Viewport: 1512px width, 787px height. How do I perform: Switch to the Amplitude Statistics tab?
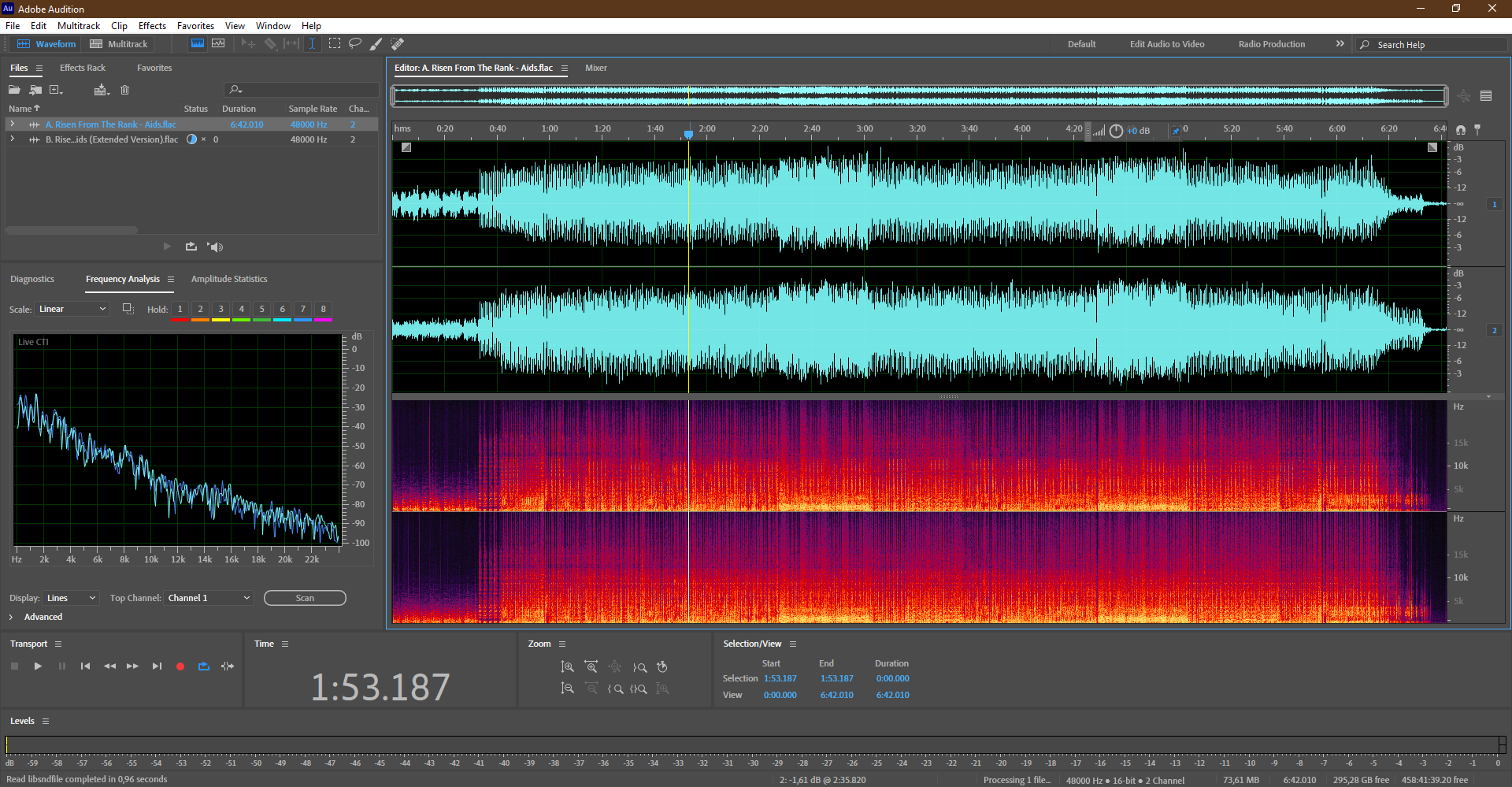(x=229, y=279)
